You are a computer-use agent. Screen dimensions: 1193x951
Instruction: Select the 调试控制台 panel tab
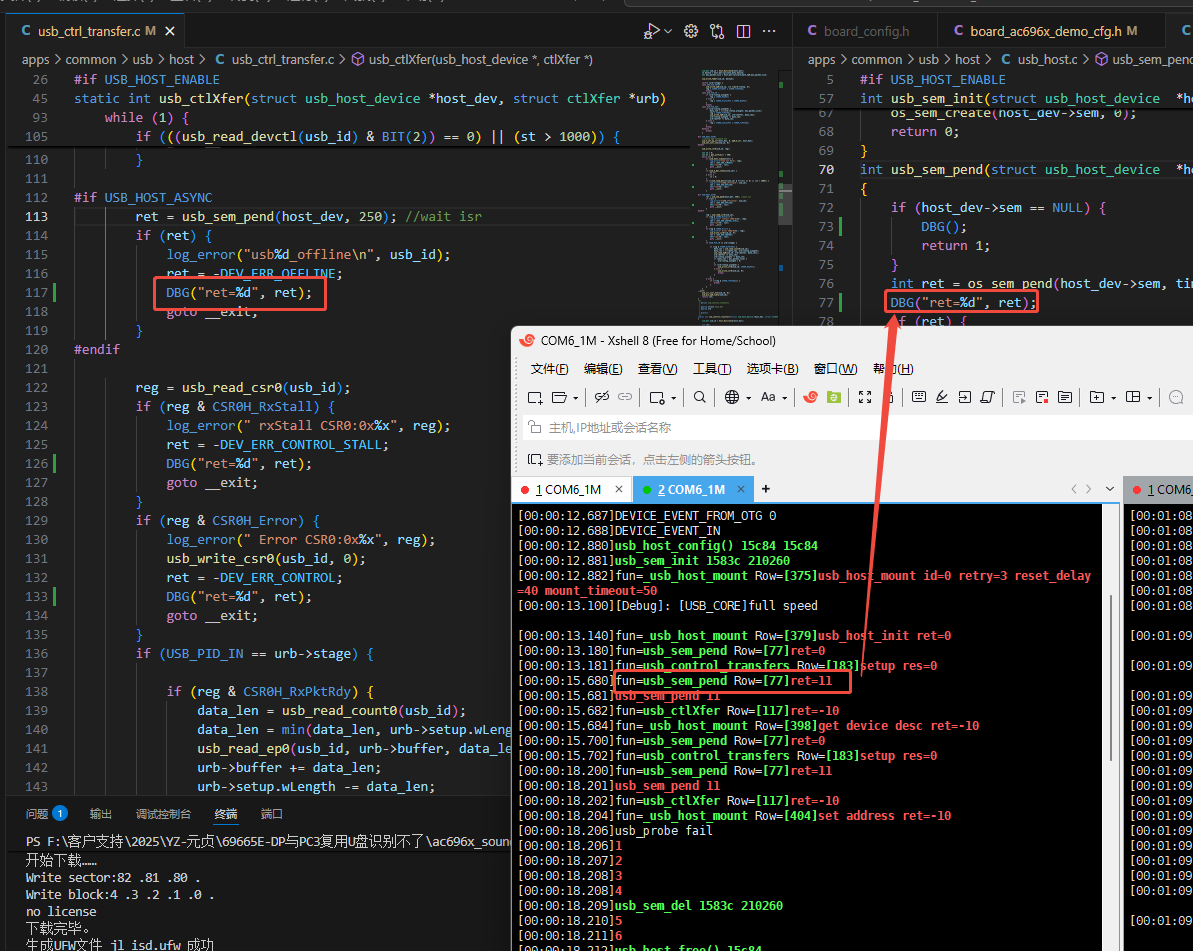pos(163,814)
